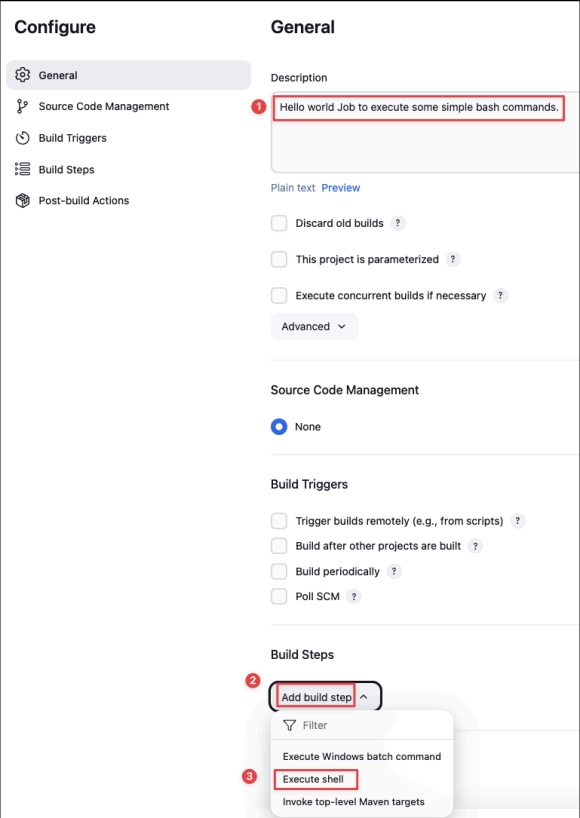Screen dimensions: 580x818
Task: Click the General gear icon in sidebar
Action: coord(22,75)
